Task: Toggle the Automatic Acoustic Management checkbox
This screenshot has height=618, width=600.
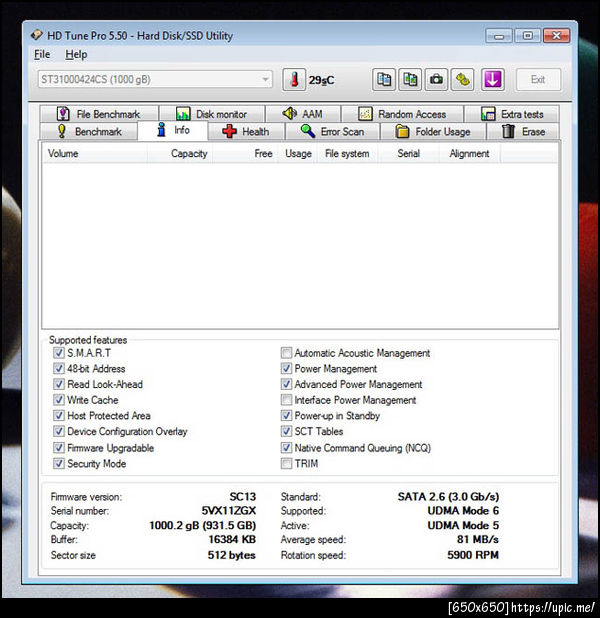Action: point(287,353)
